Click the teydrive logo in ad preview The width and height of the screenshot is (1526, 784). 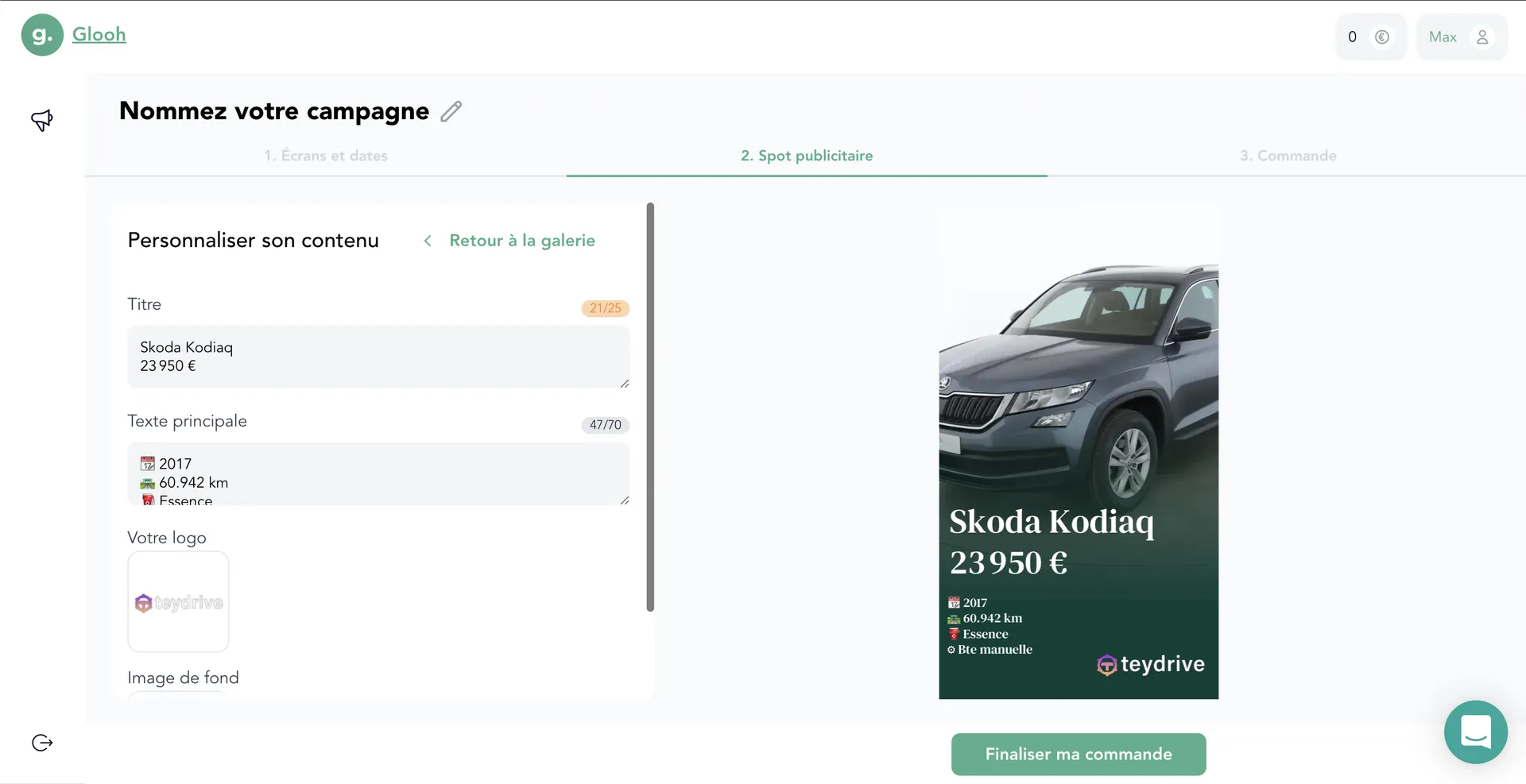coord(1151,664)
